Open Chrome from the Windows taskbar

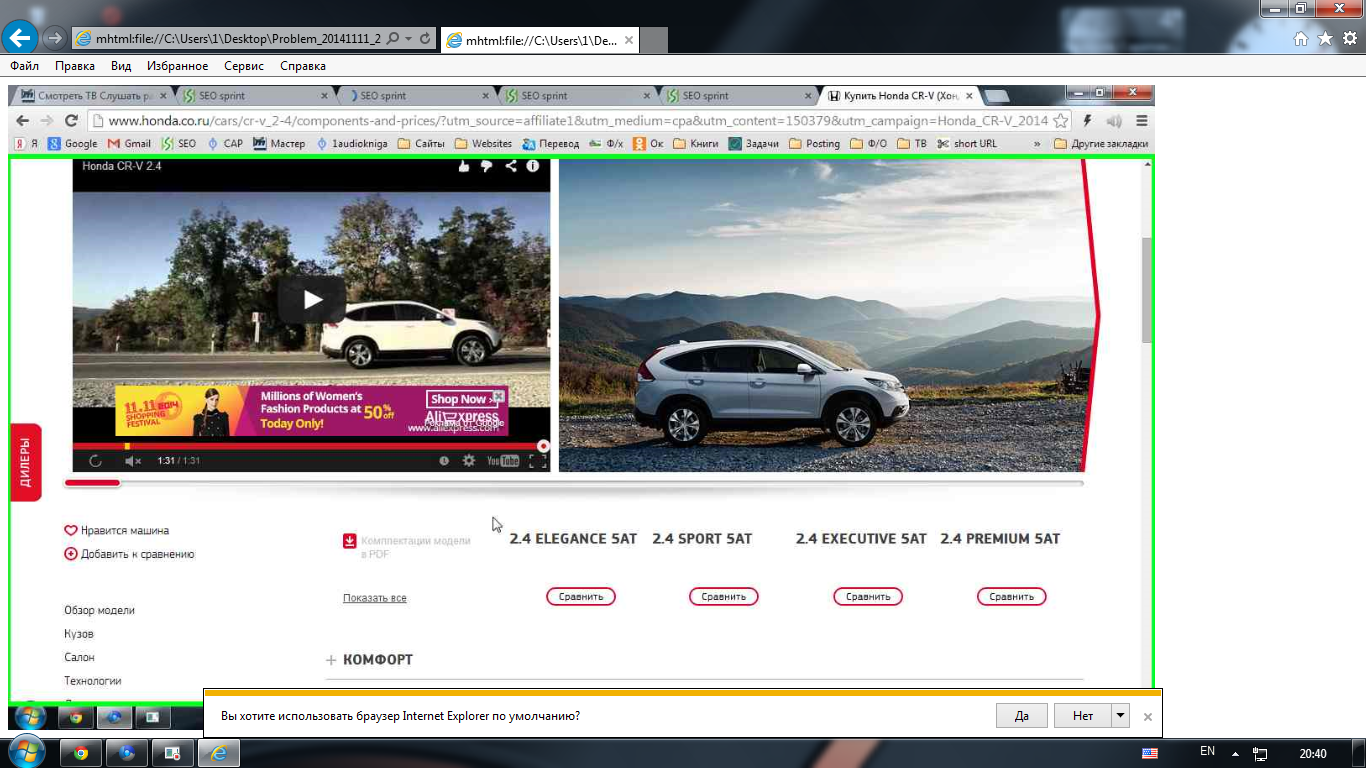[x=81, y=752]
